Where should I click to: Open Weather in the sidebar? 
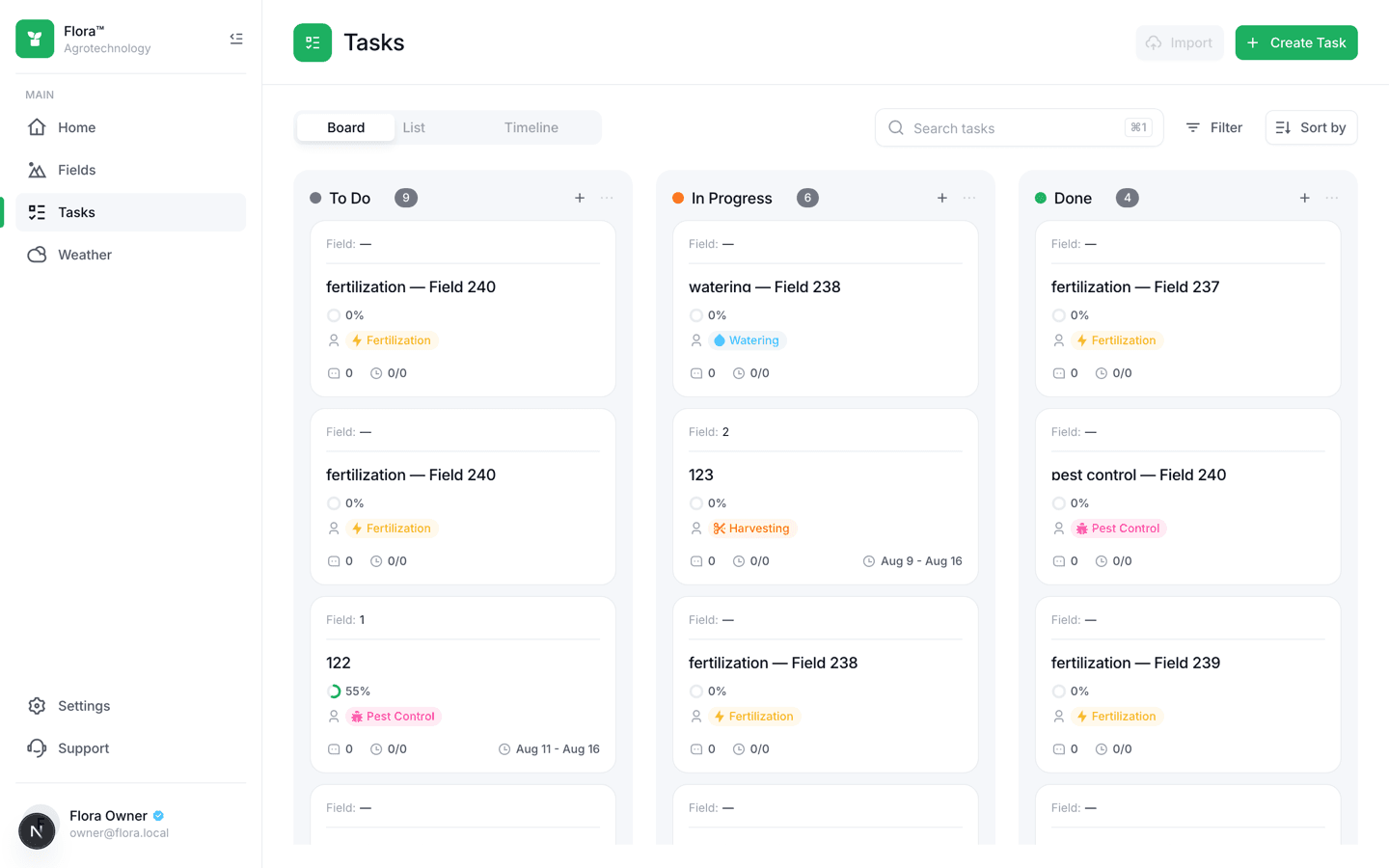point(130,255)
